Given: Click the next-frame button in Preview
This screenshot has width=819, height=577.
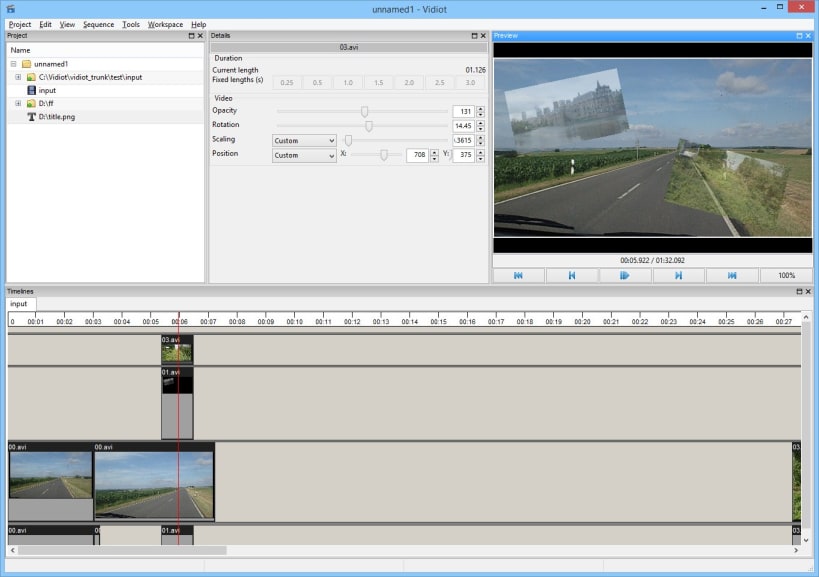Looking at the screenshot, I should (678, 275).
